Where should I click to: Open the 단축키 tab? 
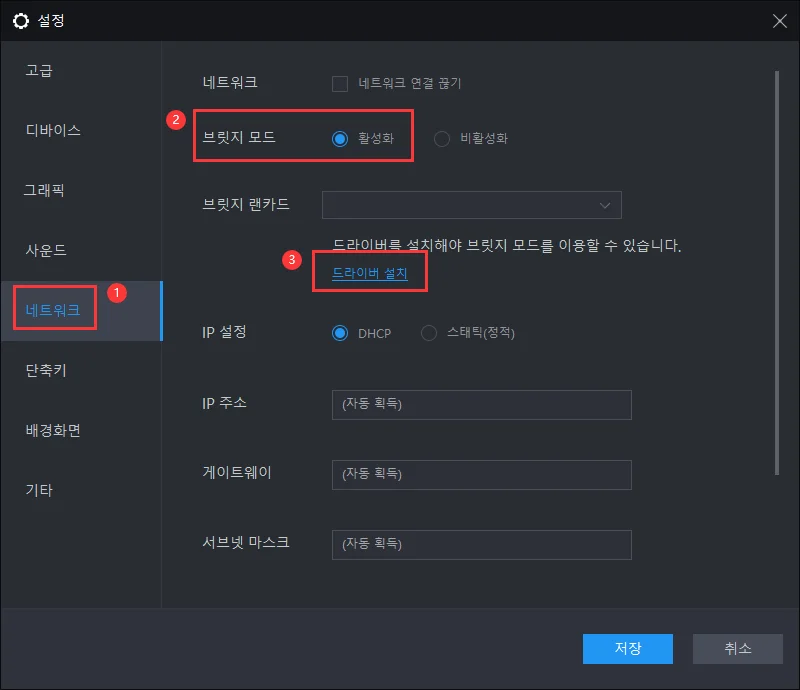[x=46, y=370]
